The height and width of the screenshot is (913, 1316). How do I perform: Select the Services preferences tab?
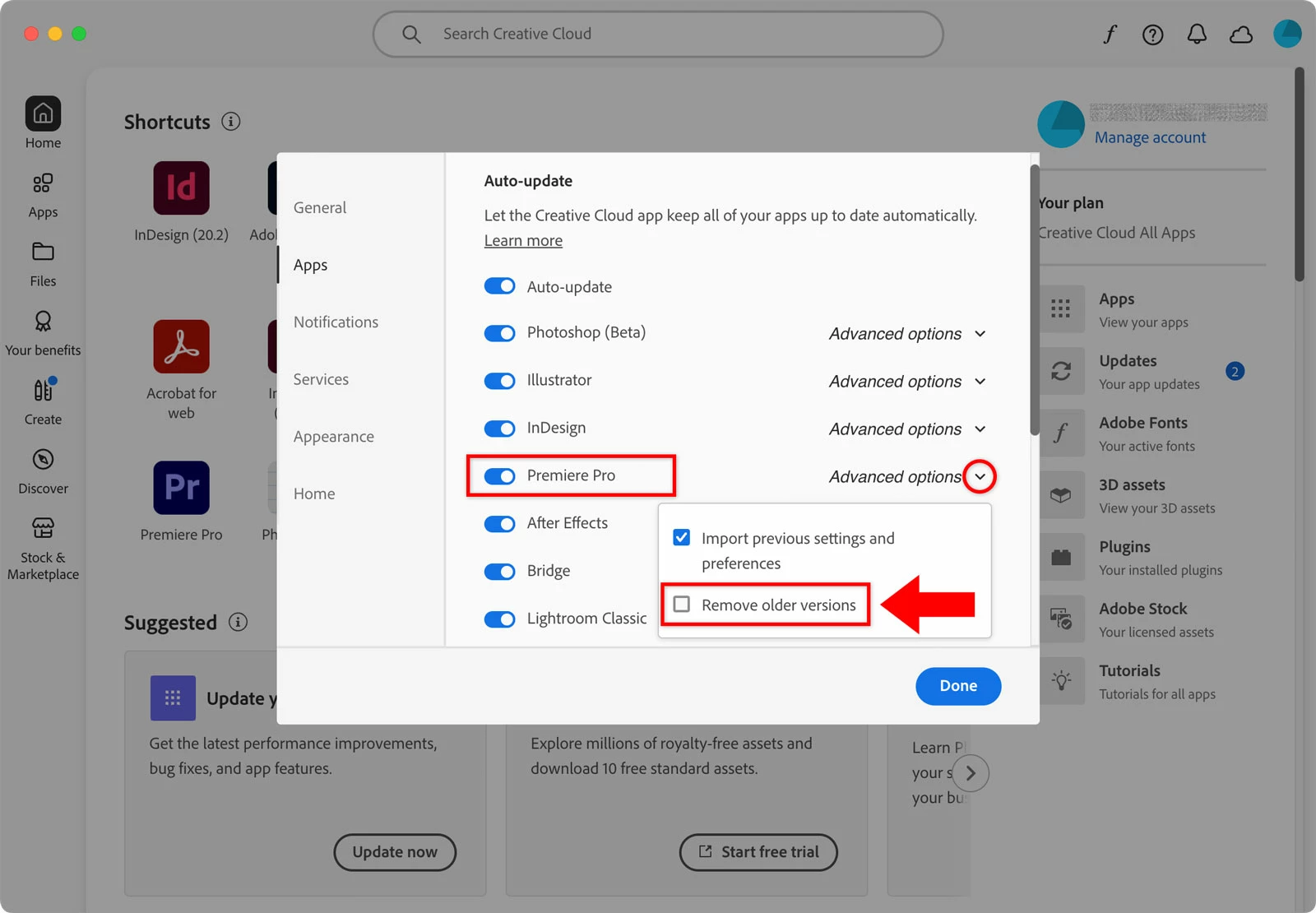(x=321, y=379)
